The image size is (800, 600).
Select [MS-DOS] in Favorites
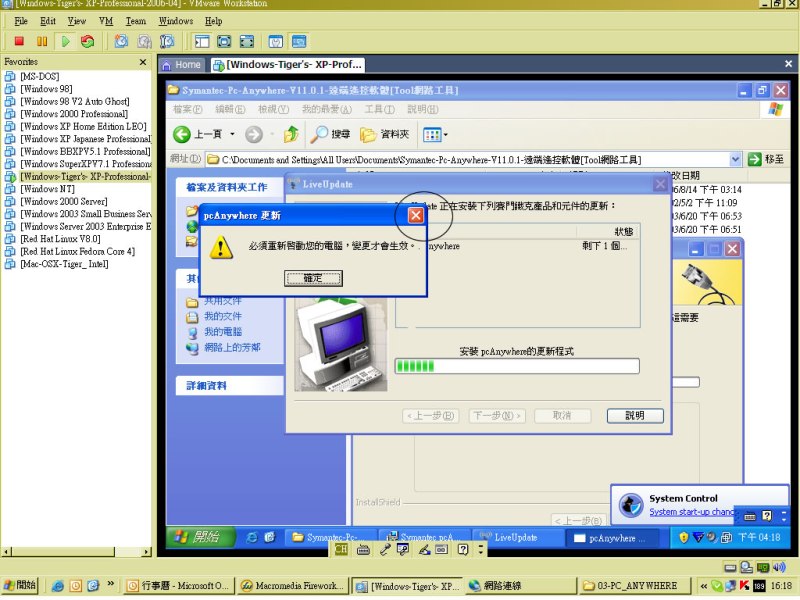point(39,77)
